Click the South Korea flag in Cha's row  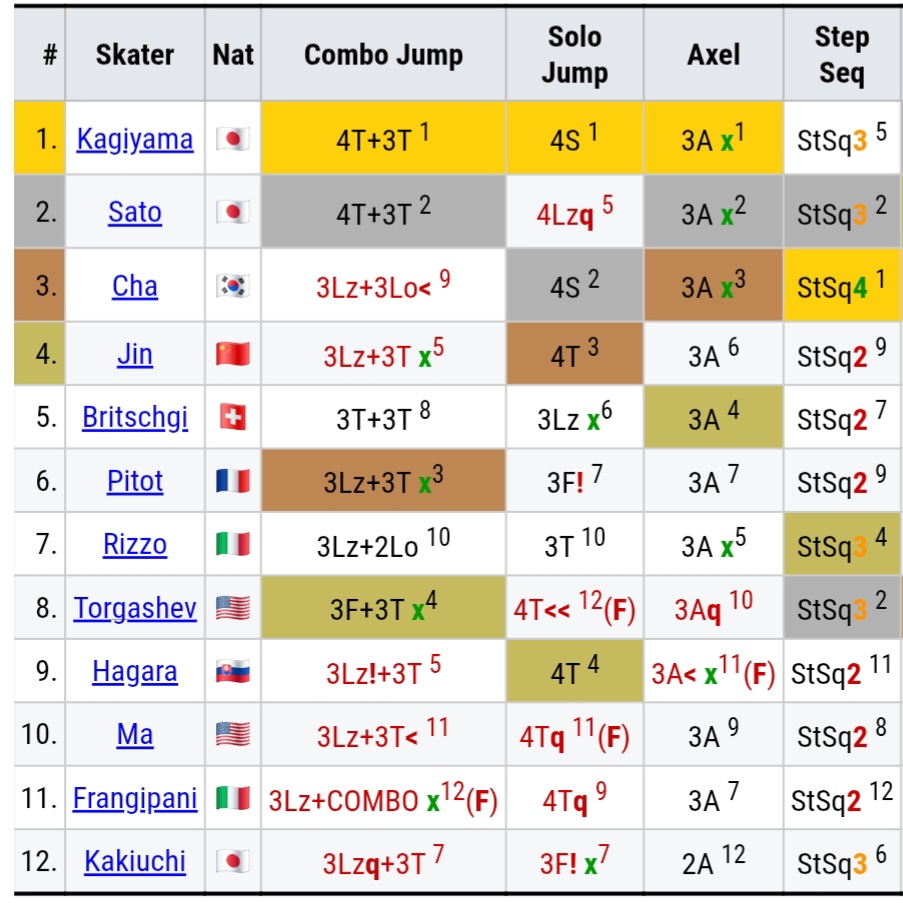pyautogui.click(x=233, y=286)
